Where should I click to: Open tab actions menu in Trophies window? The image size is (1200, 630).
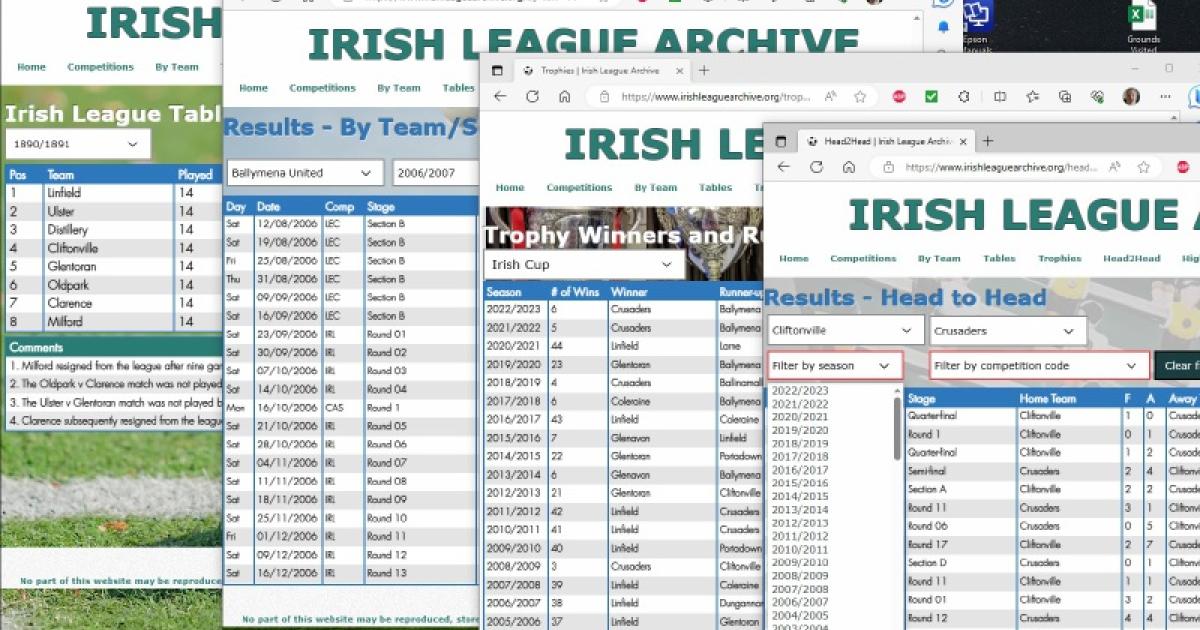496,70
